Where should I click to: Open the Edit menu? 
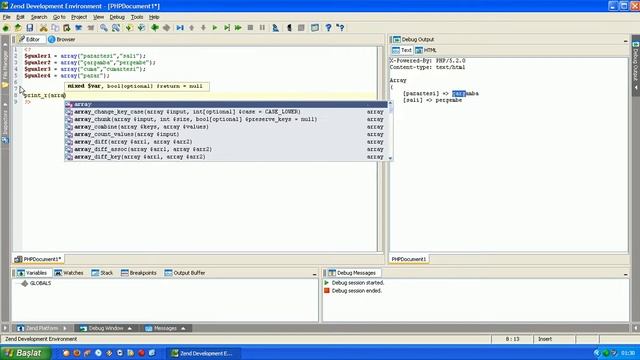20,17
